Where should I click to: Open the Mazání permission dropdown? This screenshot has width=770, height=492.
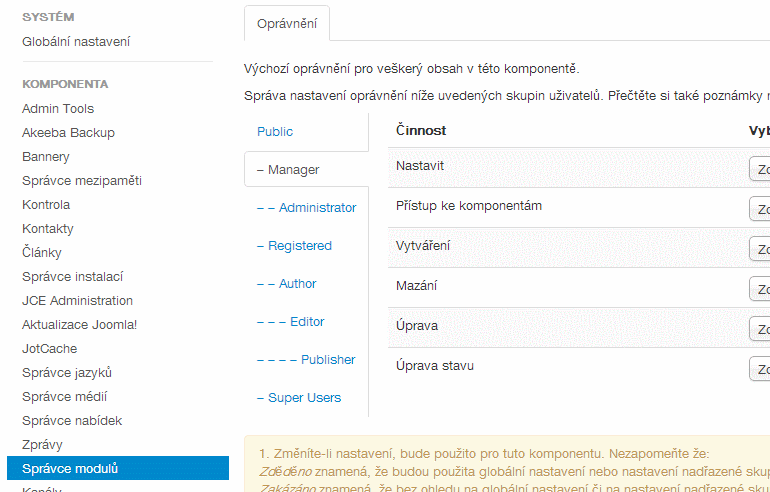pos(760,289)
